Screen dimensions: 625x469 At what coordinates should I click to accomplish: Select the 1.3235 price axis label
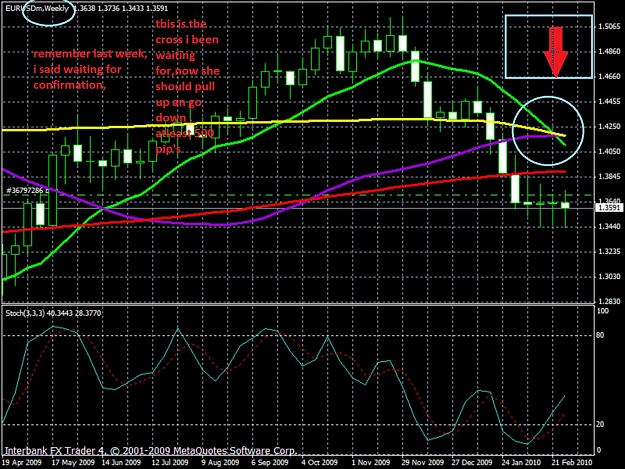(x=609, y=251)
